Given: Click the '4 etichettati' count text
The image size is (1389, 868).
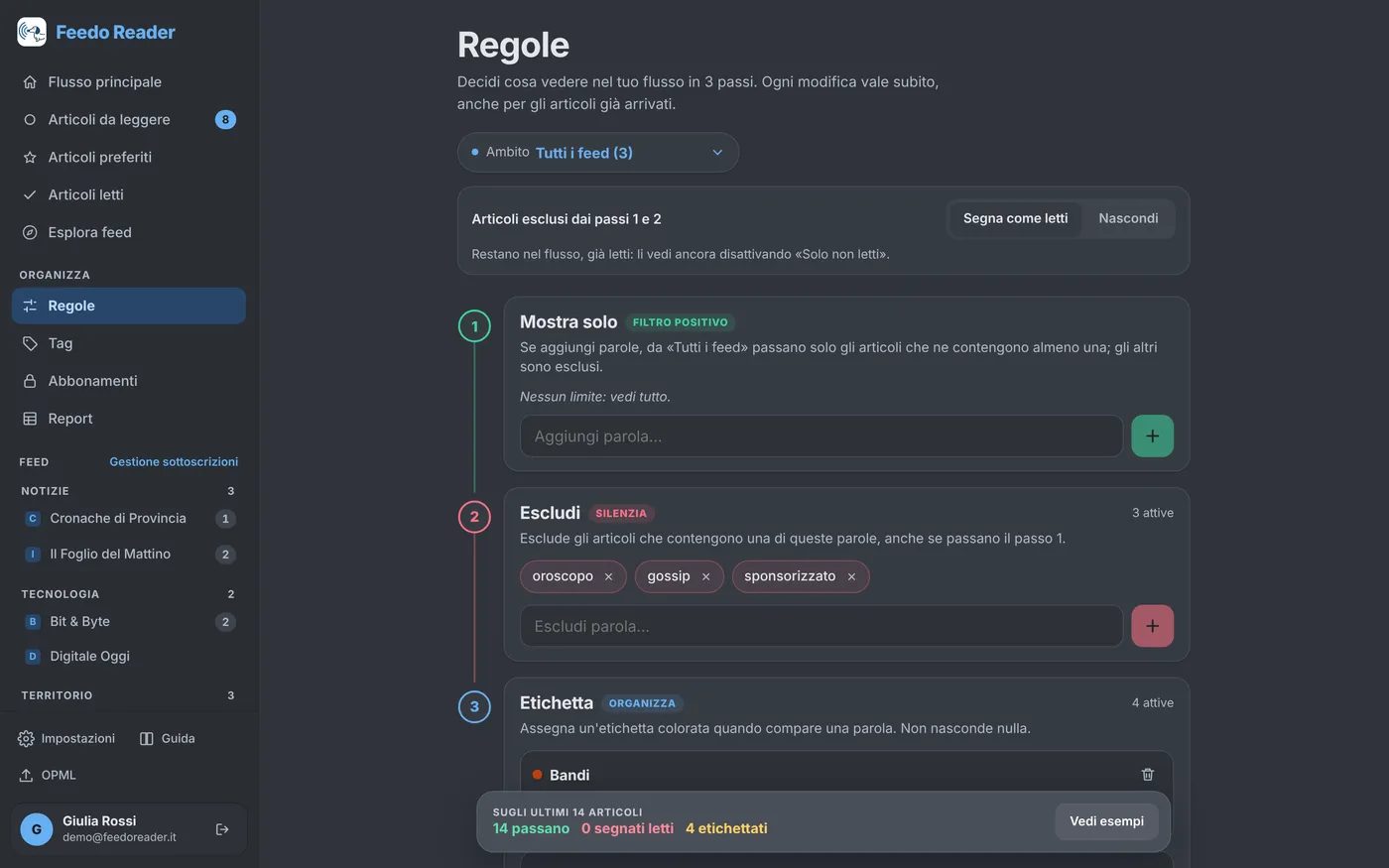Looking at the screenshot, I should (726, 828).
